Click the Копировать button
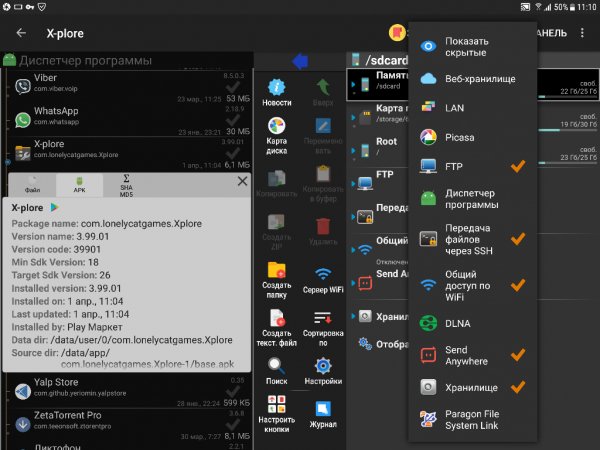The width and height of the screenshot is (600, 450). pyautogui.click(x=277, y=183)
